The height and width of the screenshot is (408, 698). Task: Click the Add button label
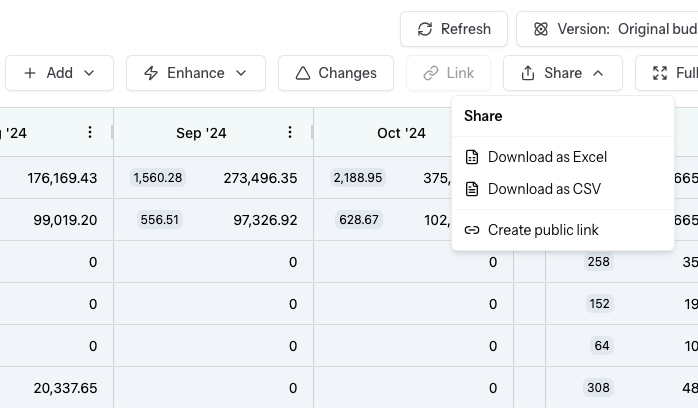60,73
